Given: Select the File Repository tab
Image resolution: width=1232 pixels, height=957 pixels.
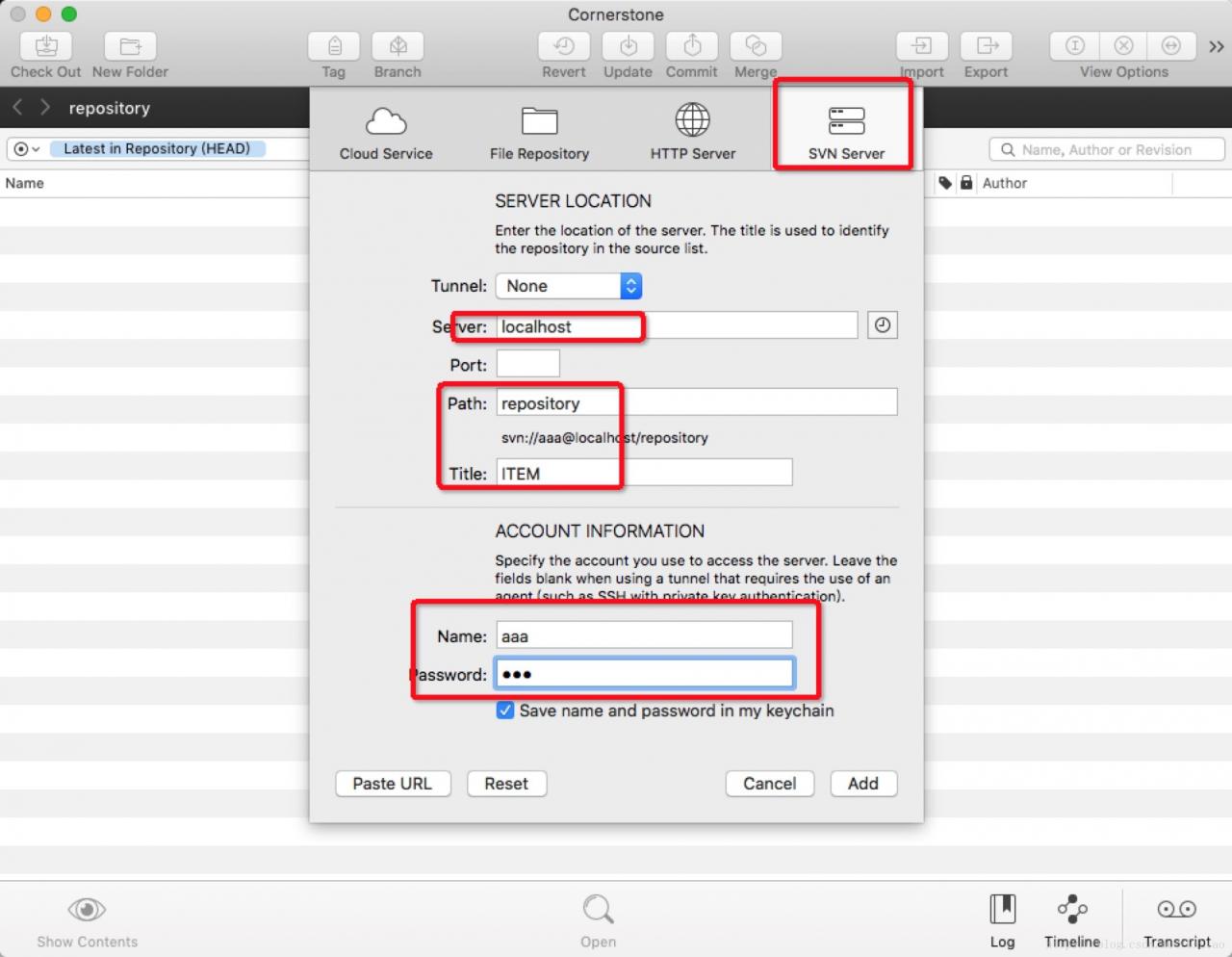Looking at the screenshot, I should click(x=539, y=131).
